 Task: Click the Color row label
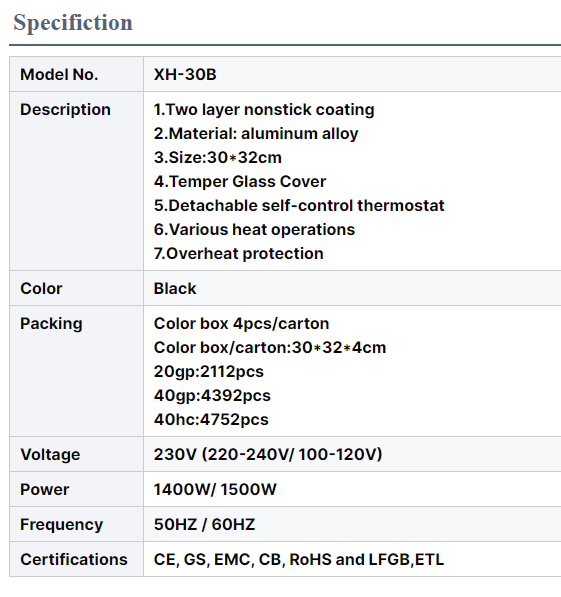click(x=41, y=289)
